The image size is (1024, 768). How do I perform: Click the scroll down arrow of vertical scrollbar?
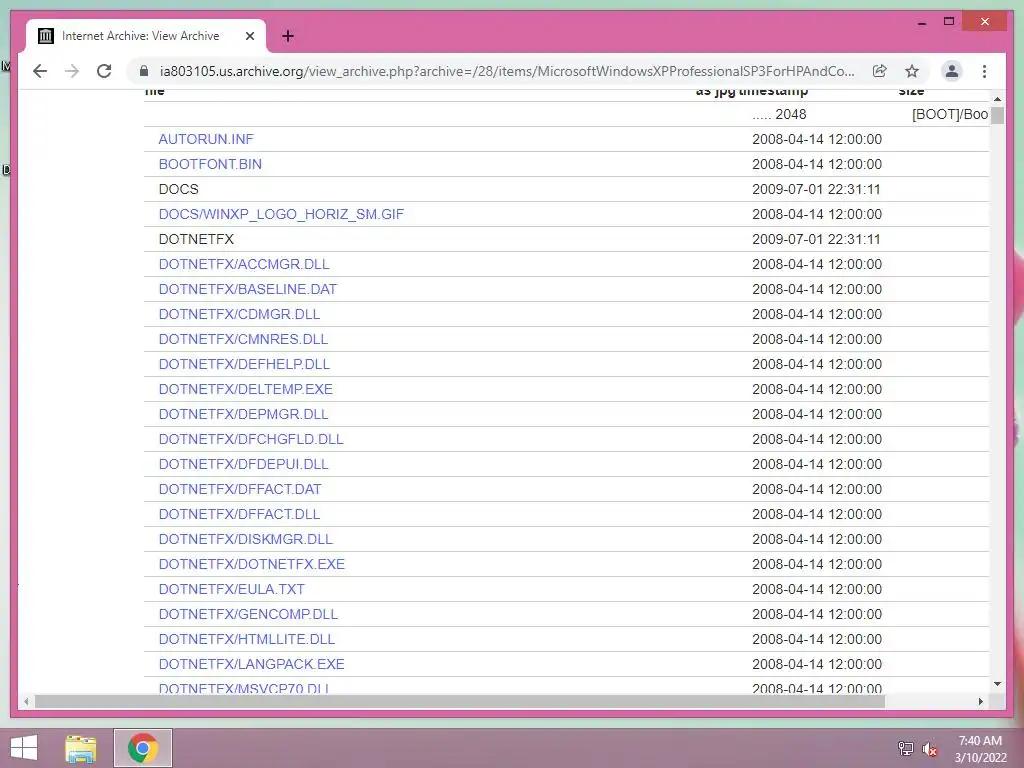[x=997, y=684]
